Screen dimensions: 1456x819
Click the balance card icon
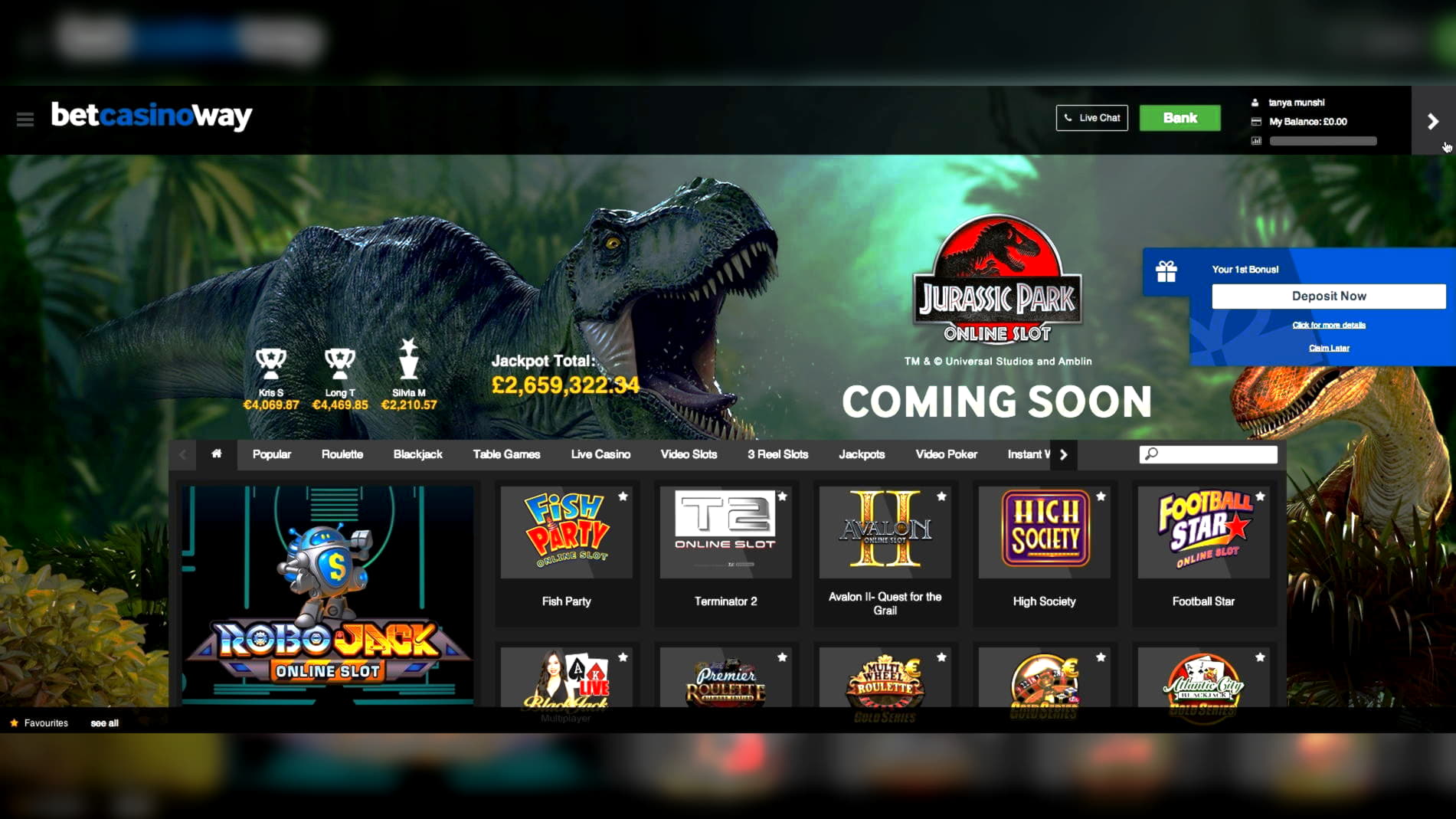1255,121
